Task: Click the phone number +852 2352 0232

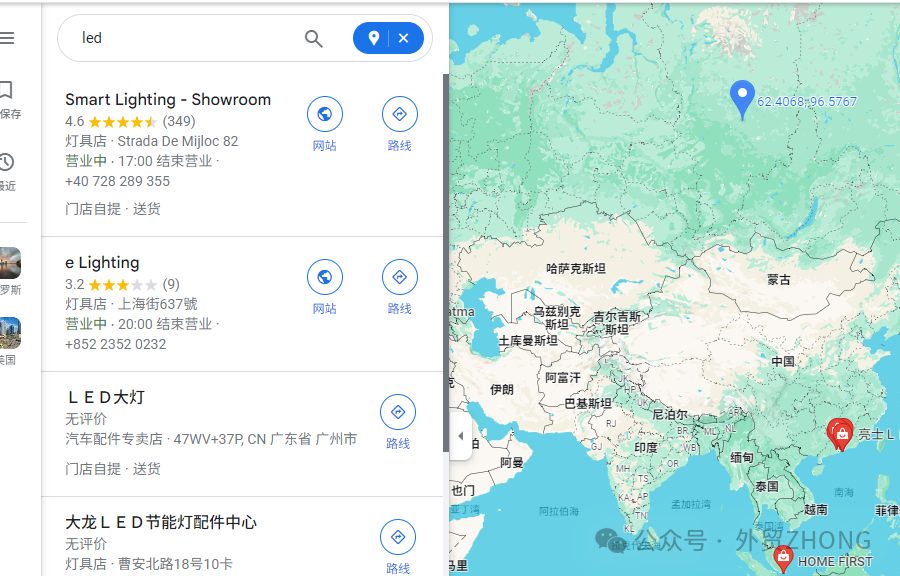Action: pos(115,344)
